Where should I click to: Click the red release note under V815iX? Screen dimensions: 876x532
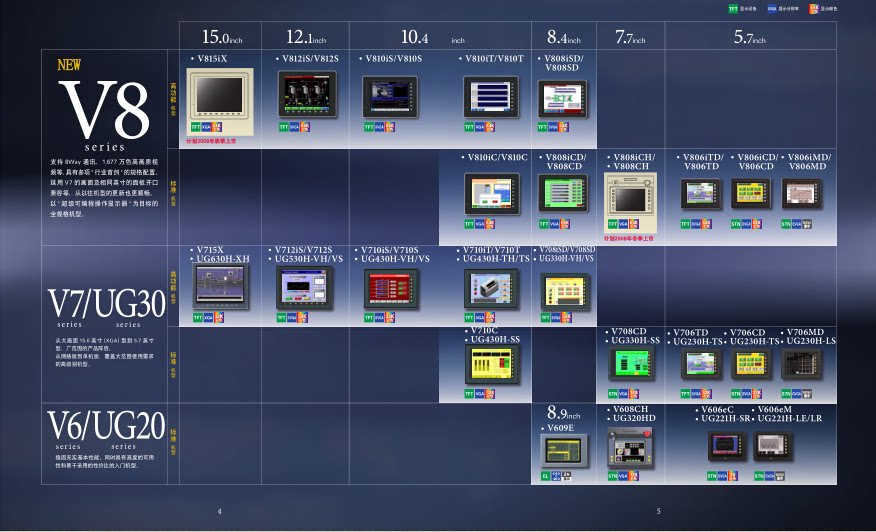coord(211,141)
